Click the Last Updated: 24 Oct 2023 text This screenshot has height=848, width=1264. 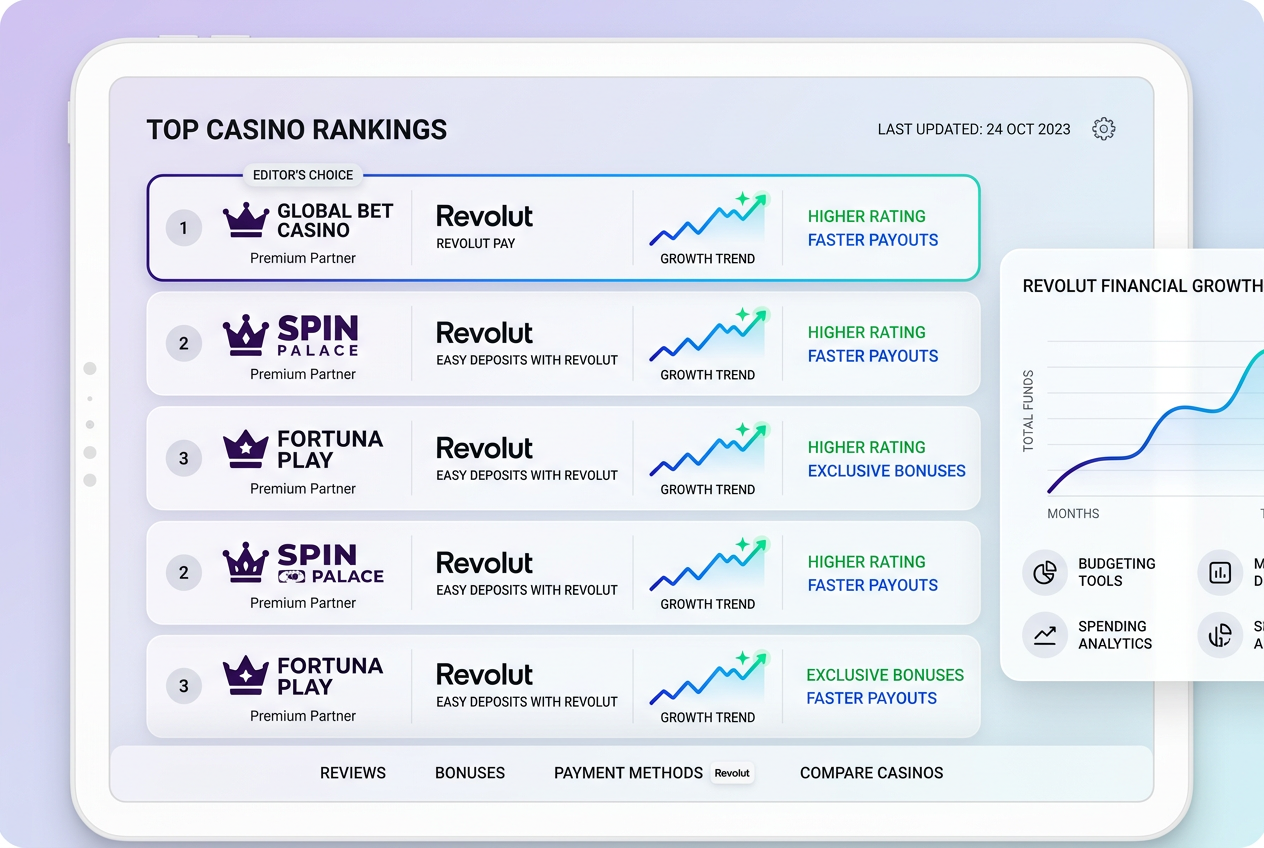click(974, 129)
